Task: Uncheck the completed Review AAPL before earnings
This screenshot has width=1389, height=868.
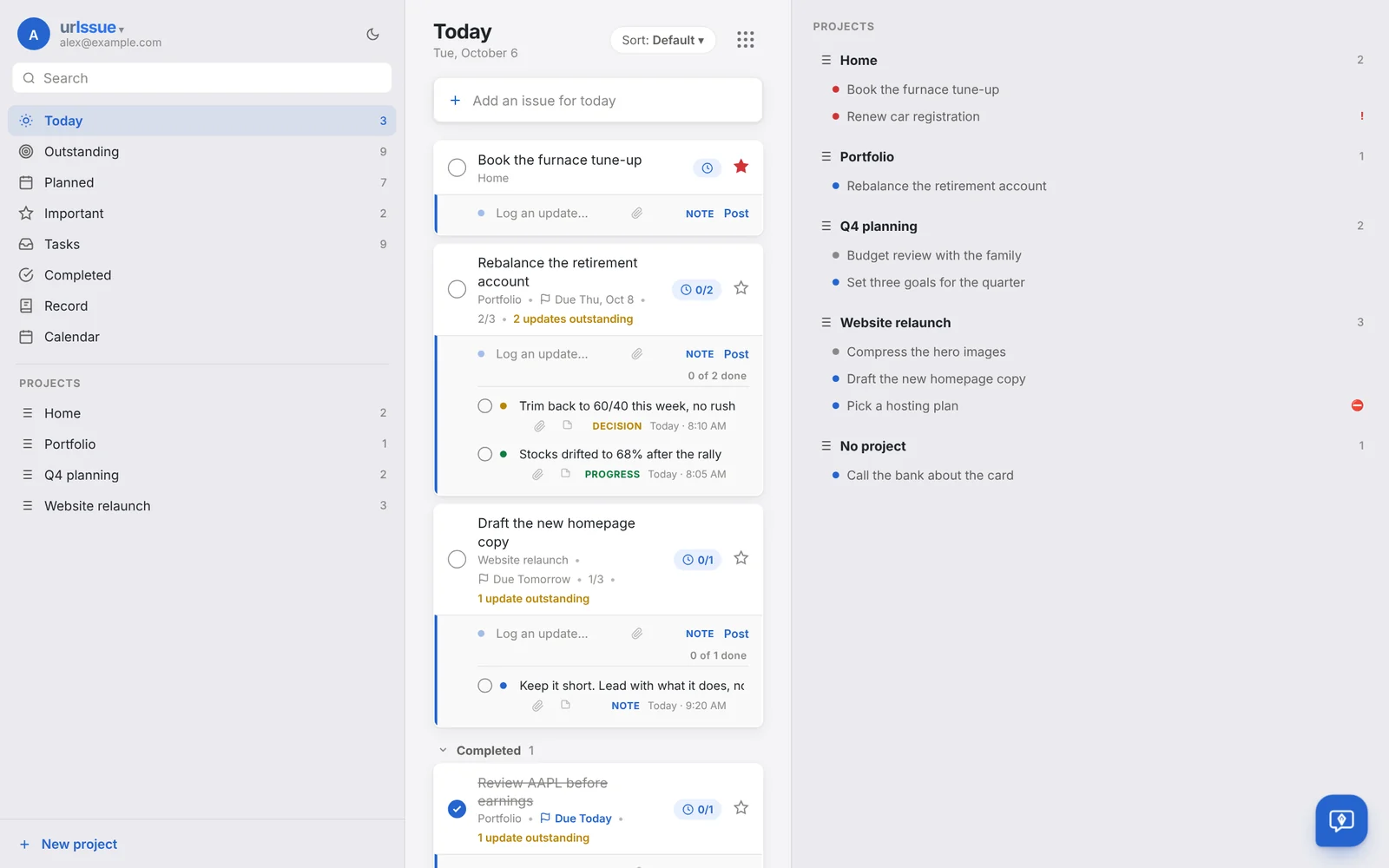Action: tap(457, 809)
